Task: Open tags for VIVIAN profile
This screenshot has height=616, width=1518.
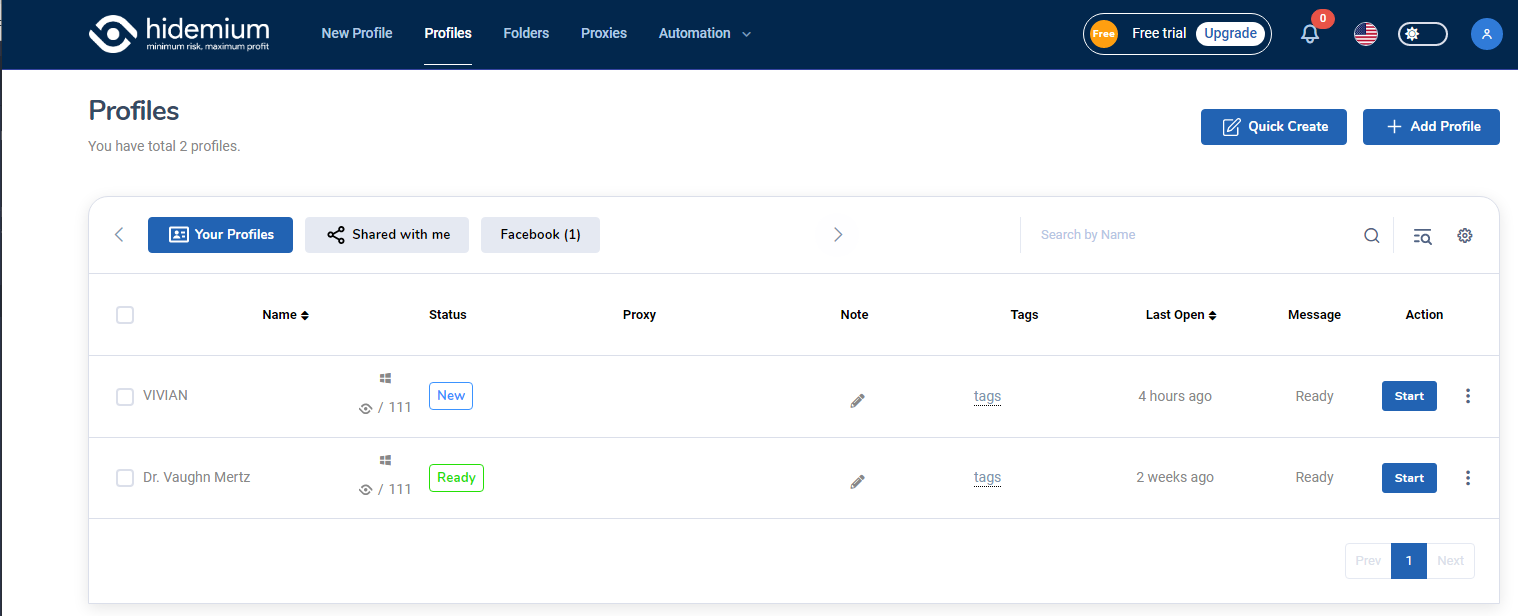Action: pyautogui.click(x=986, y=396)
